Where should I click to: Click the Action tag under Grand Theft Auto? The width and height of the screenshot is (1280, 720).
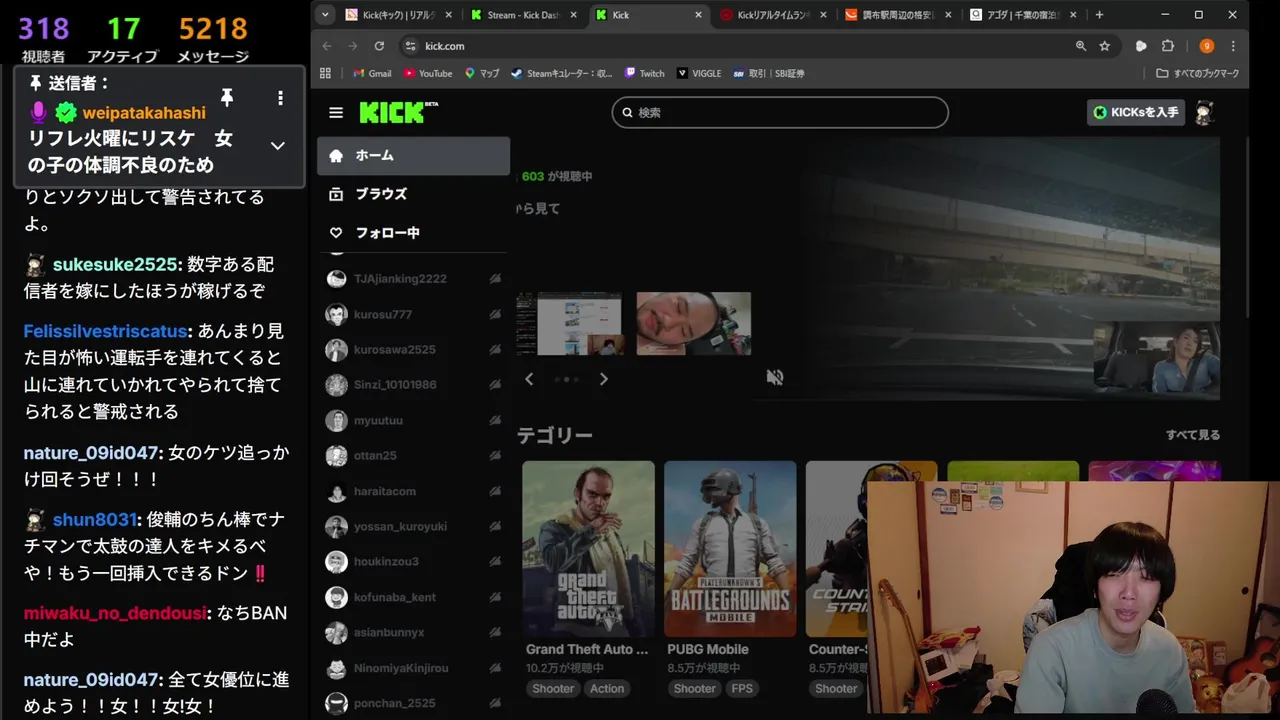point(607,688)
